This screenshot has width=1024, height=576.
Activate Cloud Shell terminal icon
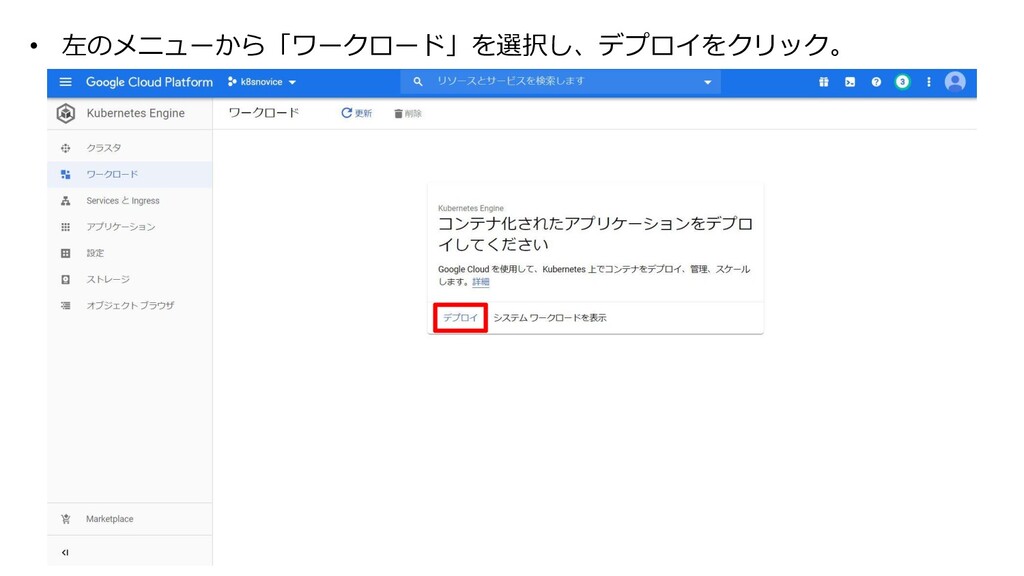[850, 82]
